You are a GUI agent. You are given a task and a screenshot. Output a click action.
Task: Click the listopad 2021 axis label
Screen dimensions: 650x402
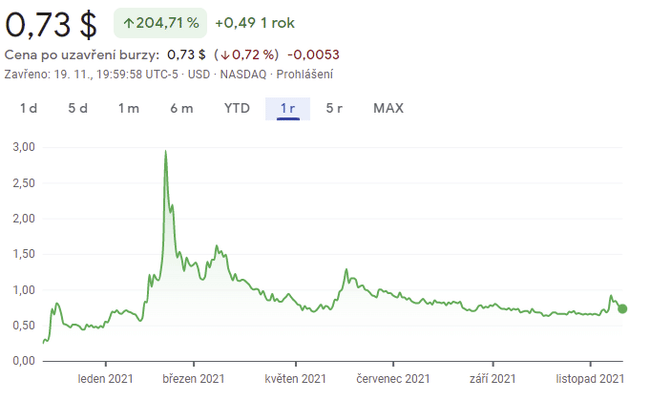pyautogui.click(x=590, y=379)
